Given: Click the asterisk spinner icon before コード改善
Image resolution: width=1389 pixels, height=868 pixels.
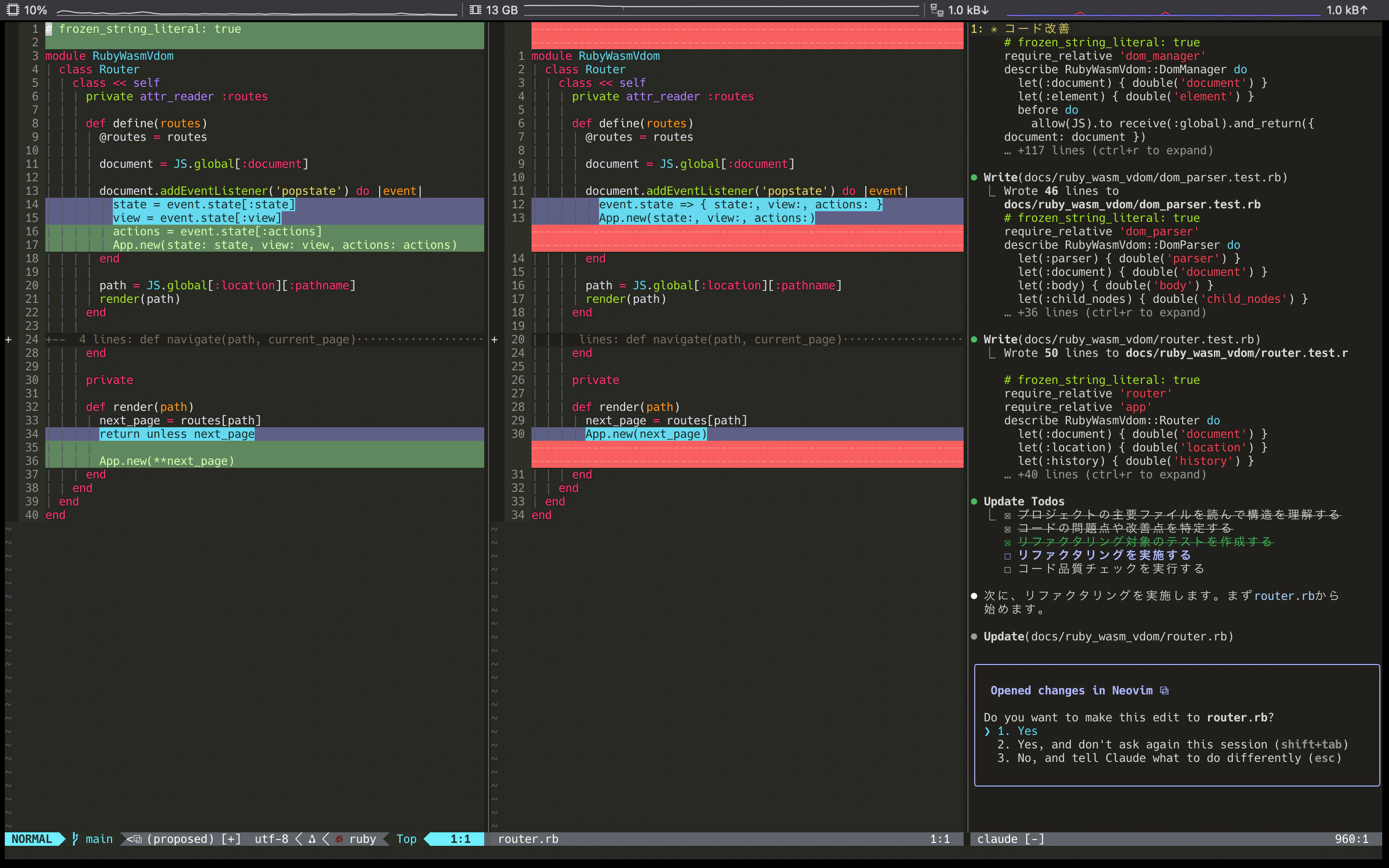Looking at the screenshot, I should [x=994, y=29].
